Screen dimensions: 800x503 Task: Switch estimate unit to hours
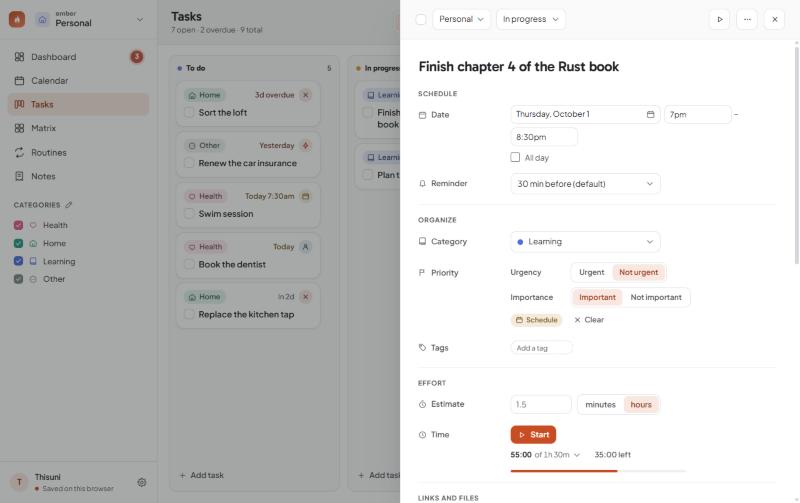pyautogui.click(x=641, y=405)
